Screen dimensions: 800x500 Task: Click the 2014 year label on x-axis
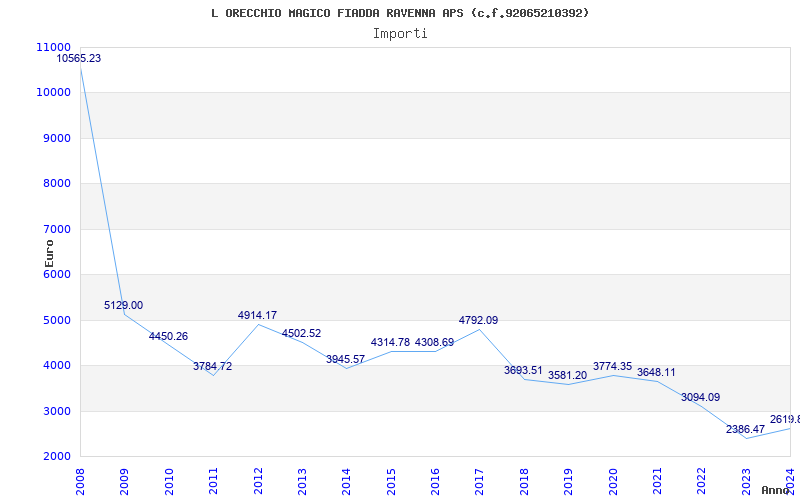[x=346, y=481]
